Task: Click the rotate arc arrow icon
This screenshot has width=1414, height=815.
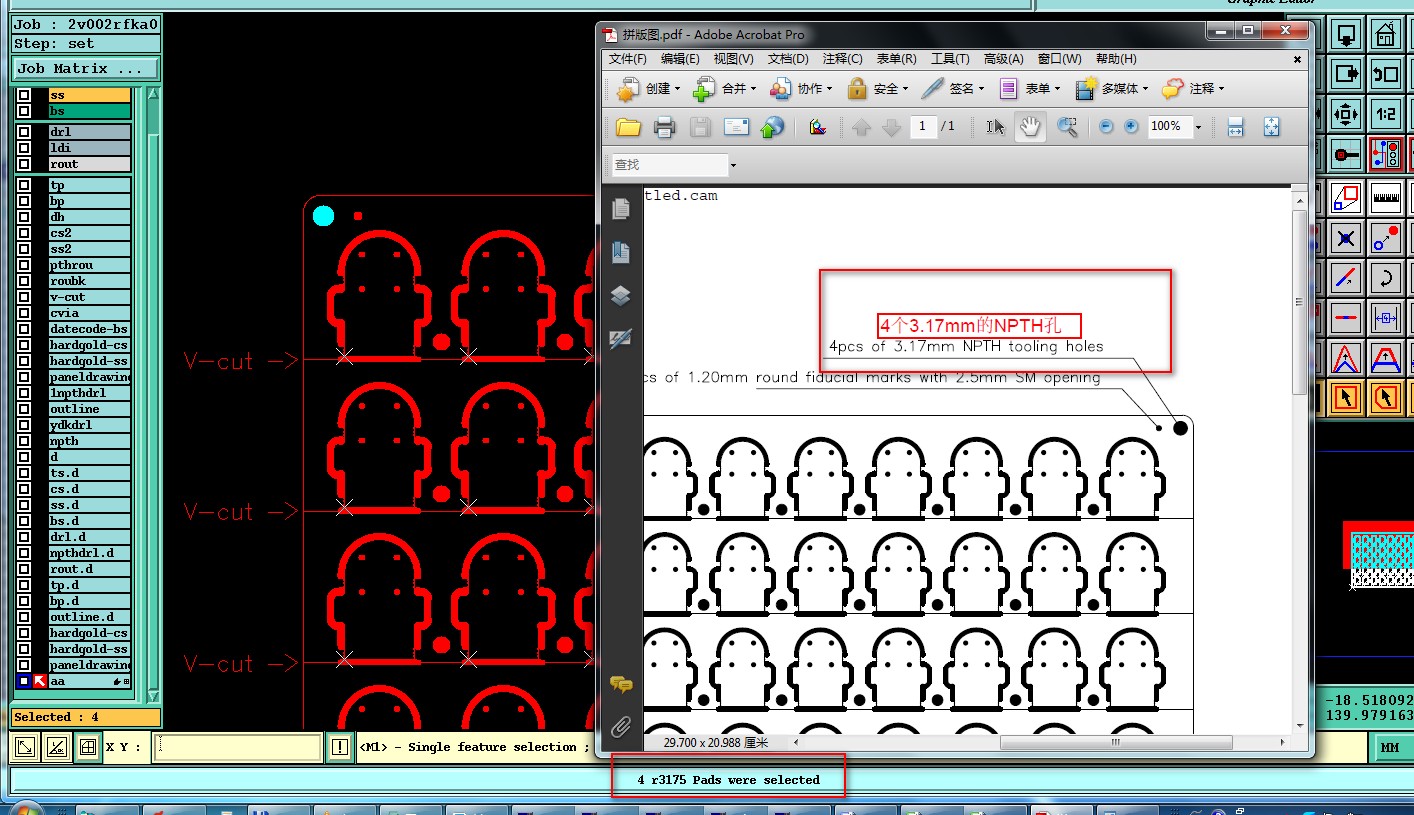Action: point(1385,278)
